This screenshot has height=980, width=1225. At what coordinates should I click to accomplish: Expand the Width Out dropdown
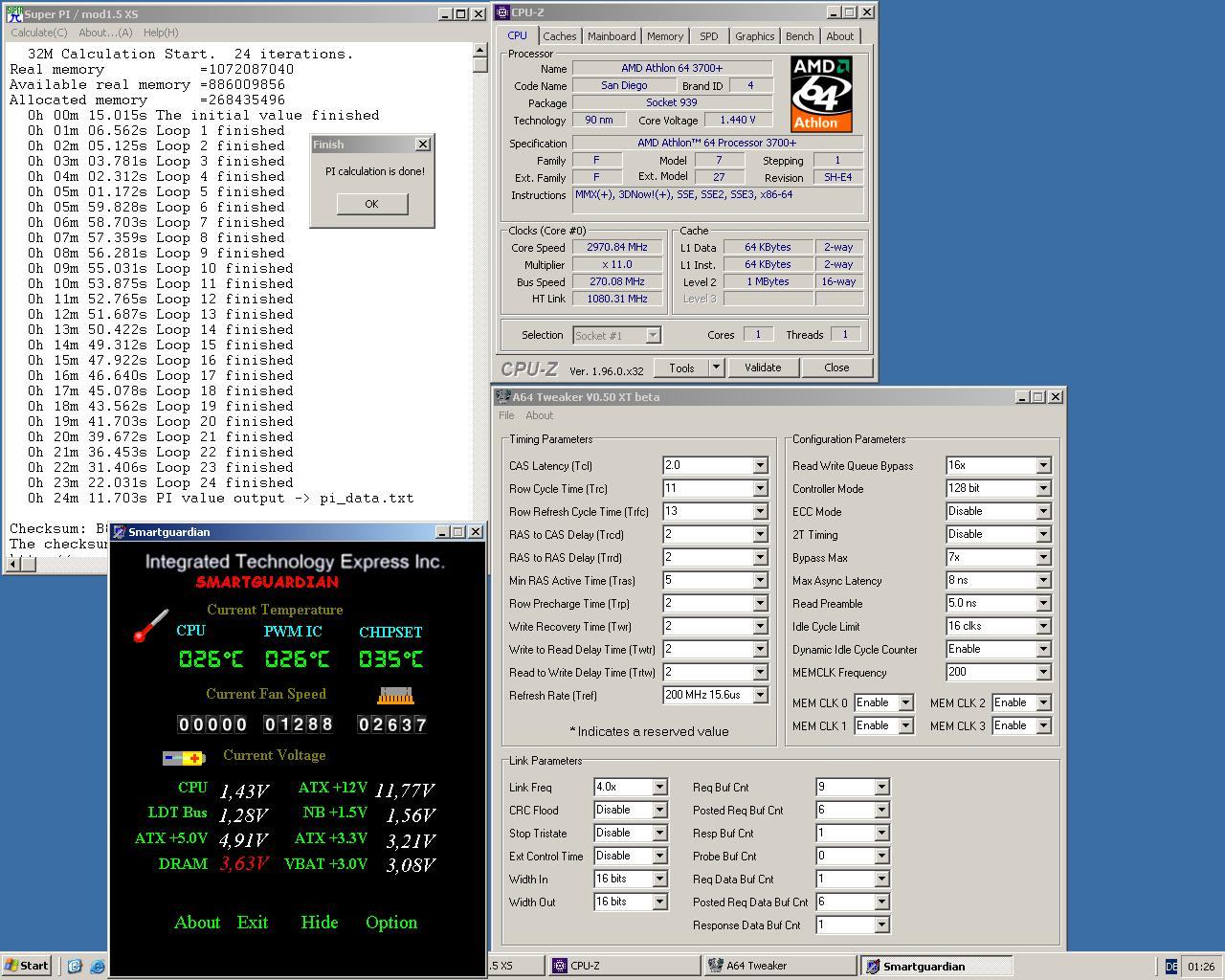[659, 902]
